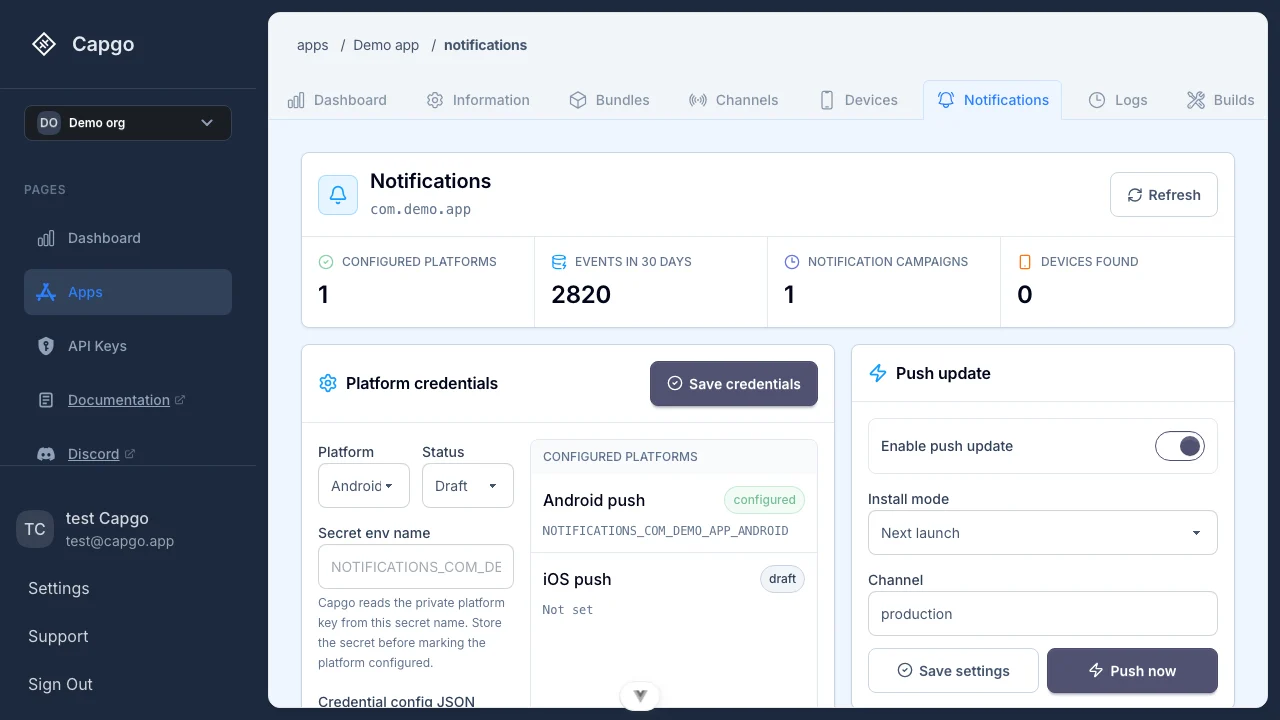Open Dashboard in the sidebar
Viewport: 1280px width, 720px height.
click(128, 238)
